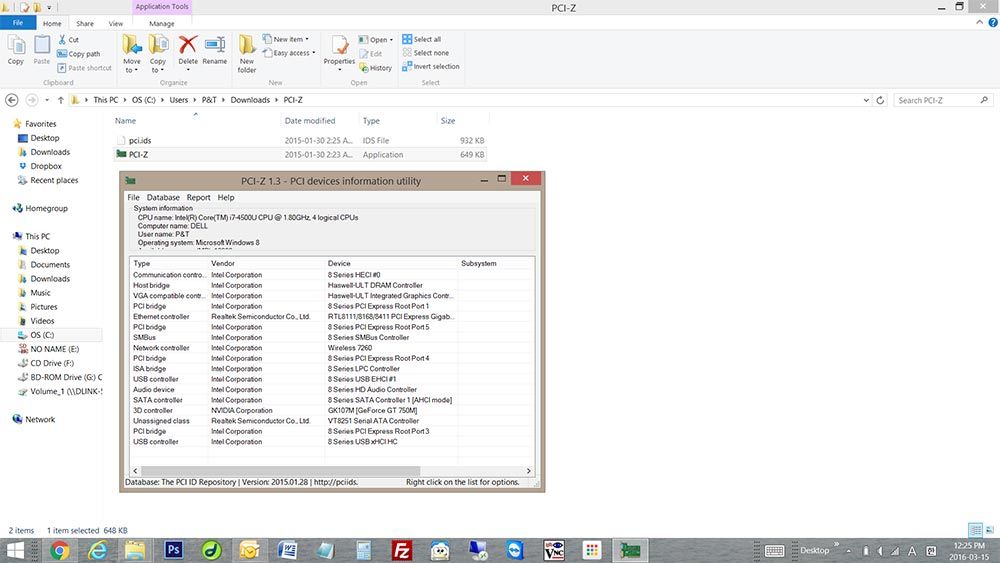Switch to details view icon in status bar

[x=975, y=530]
